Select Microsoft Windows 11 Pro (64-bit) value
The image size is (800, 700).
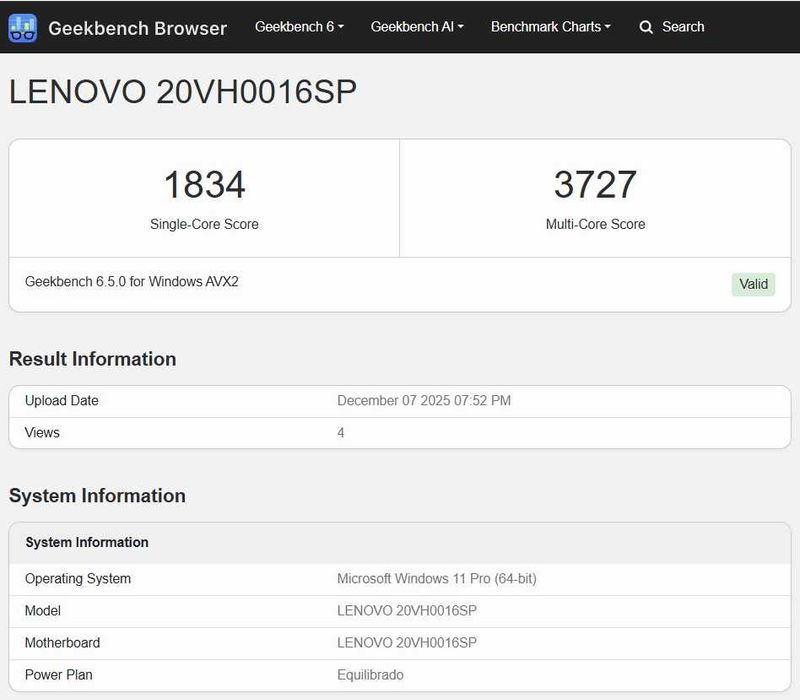point(437,579)
